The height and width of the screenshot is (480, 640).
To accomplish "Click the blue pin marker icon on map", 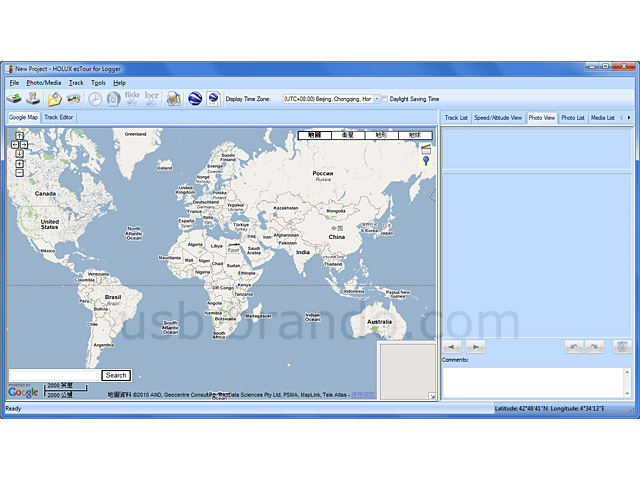I will 426,161.
